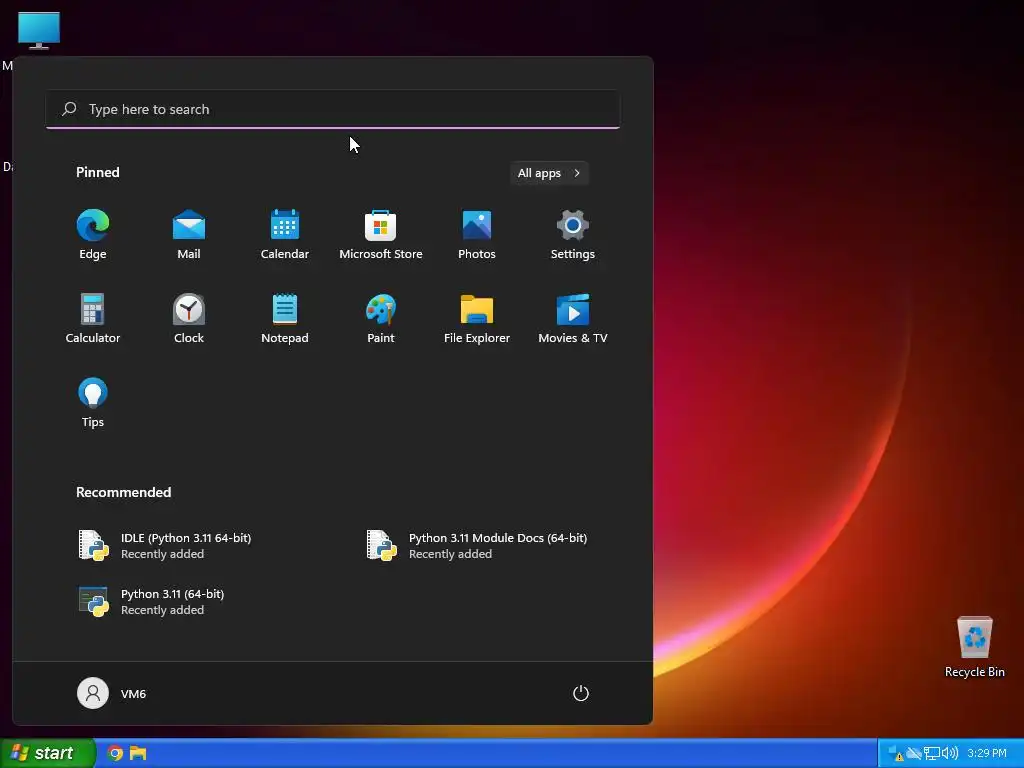Open the Tips app
This screenshot has width=1024, height=768.
93,403
